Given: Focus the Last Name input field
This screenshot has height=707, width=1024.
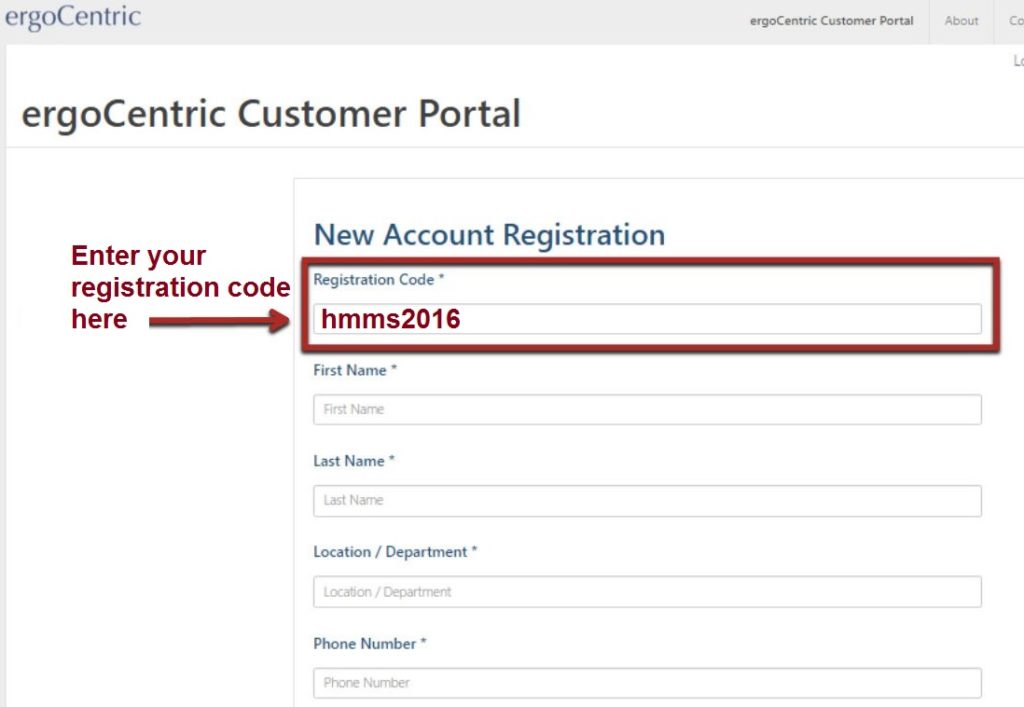Looking at the screenshot, I should tap(647, 501).
